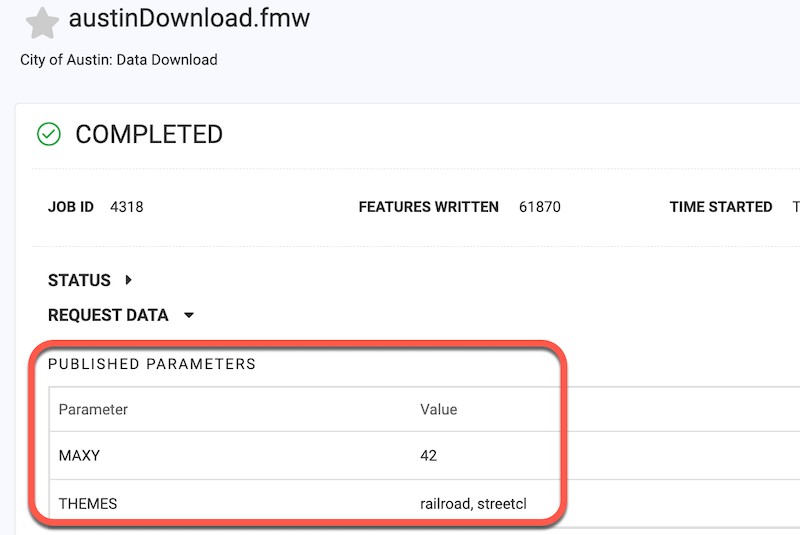Click the JOB ID label

71,207
